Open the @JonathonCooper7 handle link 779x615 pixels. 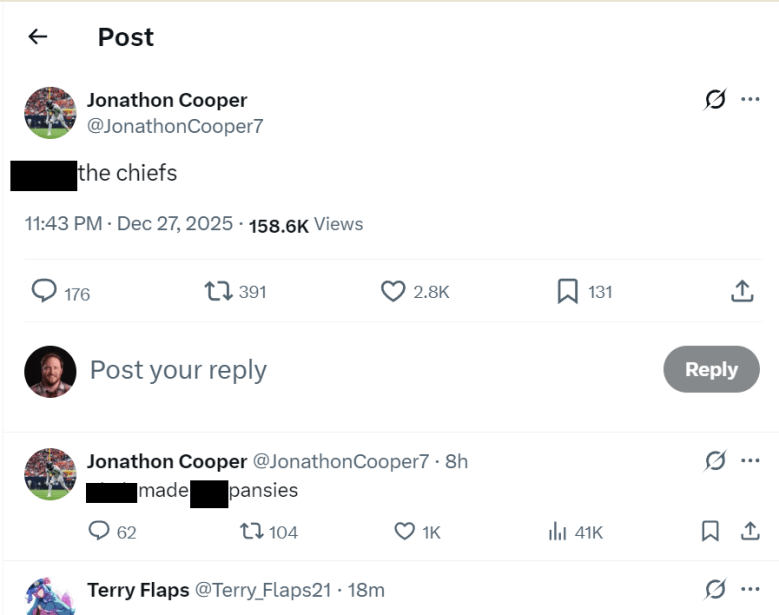tap(175, 126)
